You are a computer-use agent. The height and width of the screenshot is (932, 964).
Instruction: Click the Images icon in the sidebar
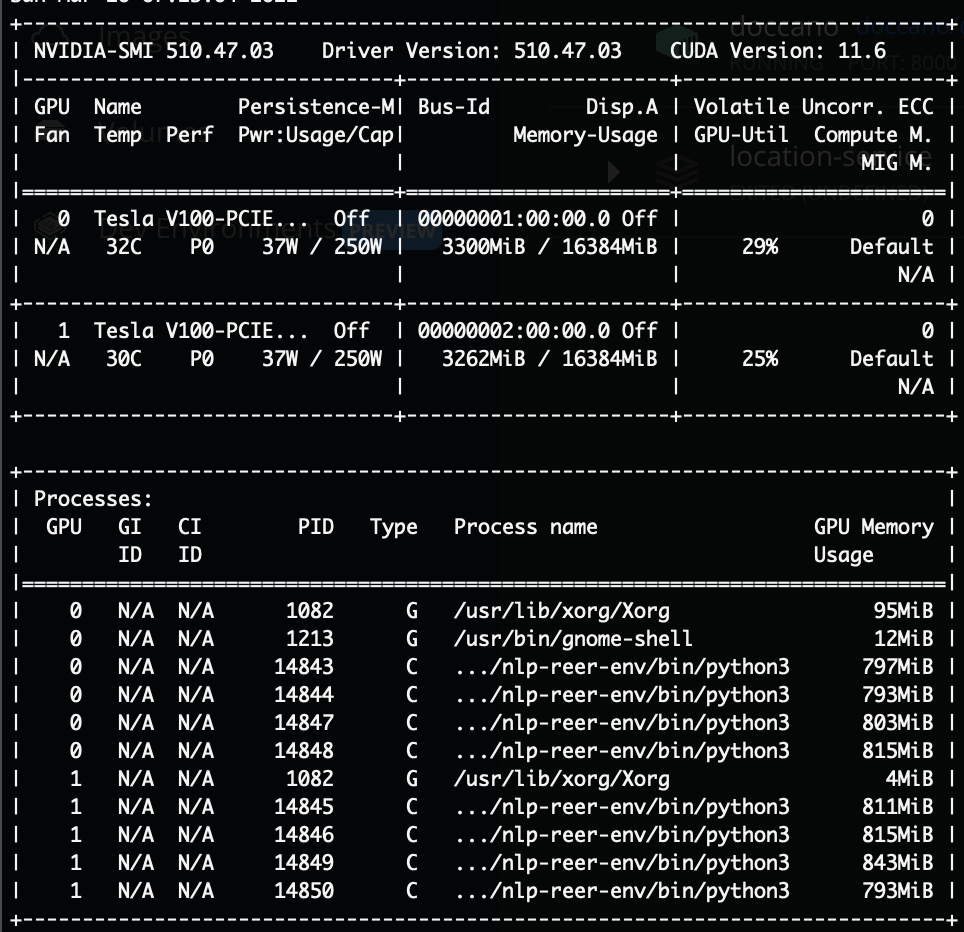(x=49, y=33)
